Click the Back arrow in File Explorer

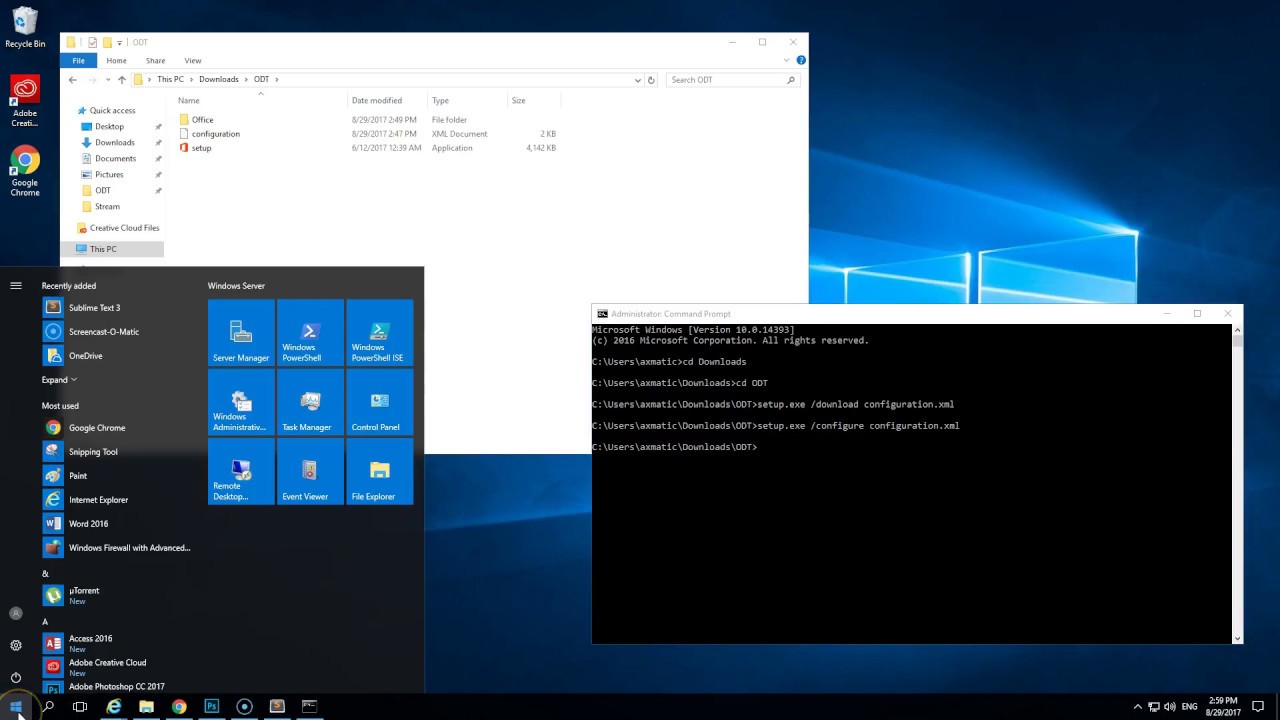pos(72,80)
